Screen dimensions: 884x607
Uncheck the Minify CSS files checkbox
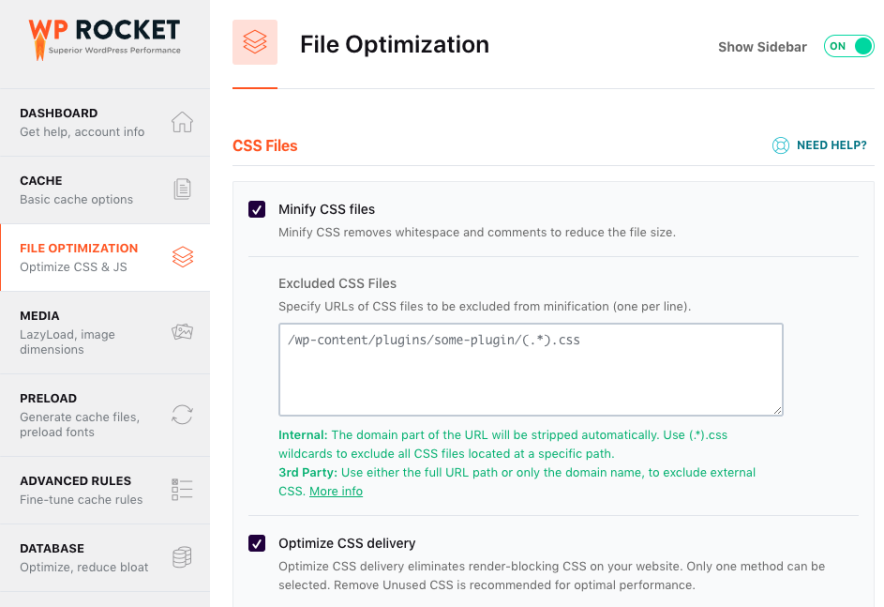257,209
